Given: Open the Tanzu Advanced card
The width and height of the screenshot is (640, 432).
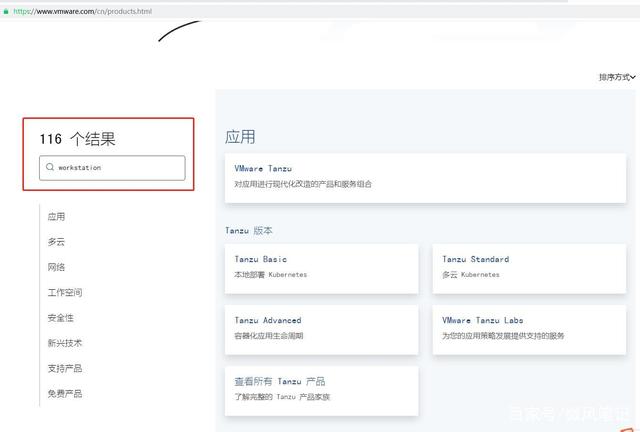Looking at the screenshot, I should click(322, 330).
